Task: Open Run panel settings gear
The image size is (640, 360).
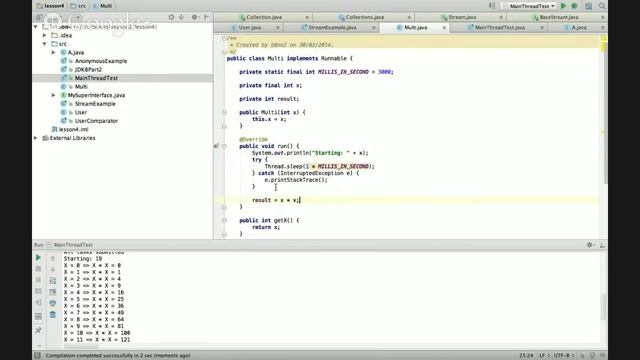Action: (x=590, y=245)
